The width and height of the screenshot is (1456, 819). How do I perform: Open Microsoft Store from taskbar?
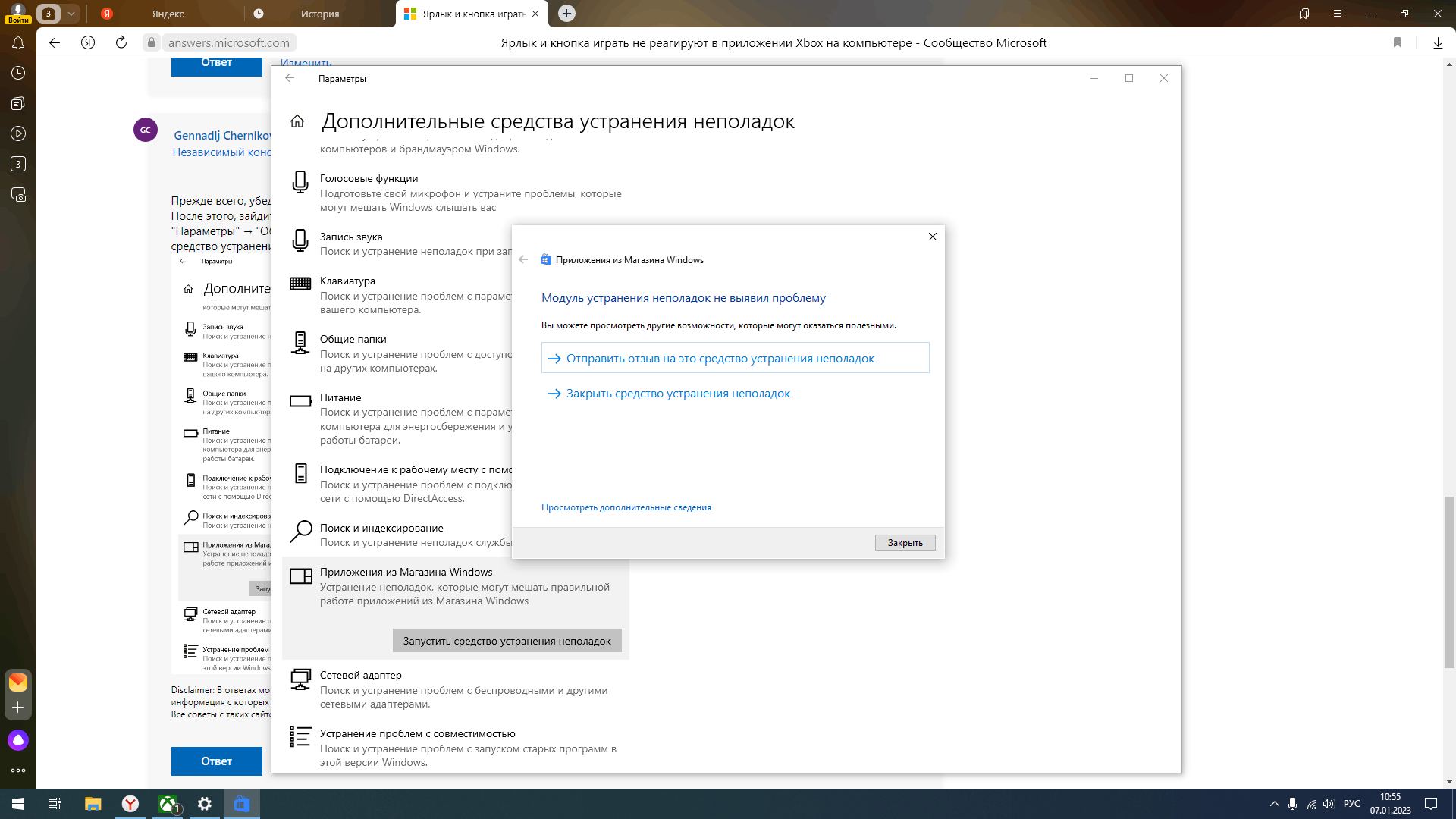click(x=242, y=804)
